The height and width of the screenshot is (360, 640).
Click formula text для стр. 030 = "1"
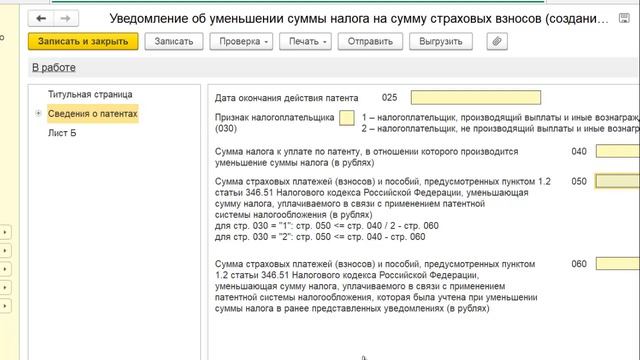pyautogui.click(x=327, y=226)
